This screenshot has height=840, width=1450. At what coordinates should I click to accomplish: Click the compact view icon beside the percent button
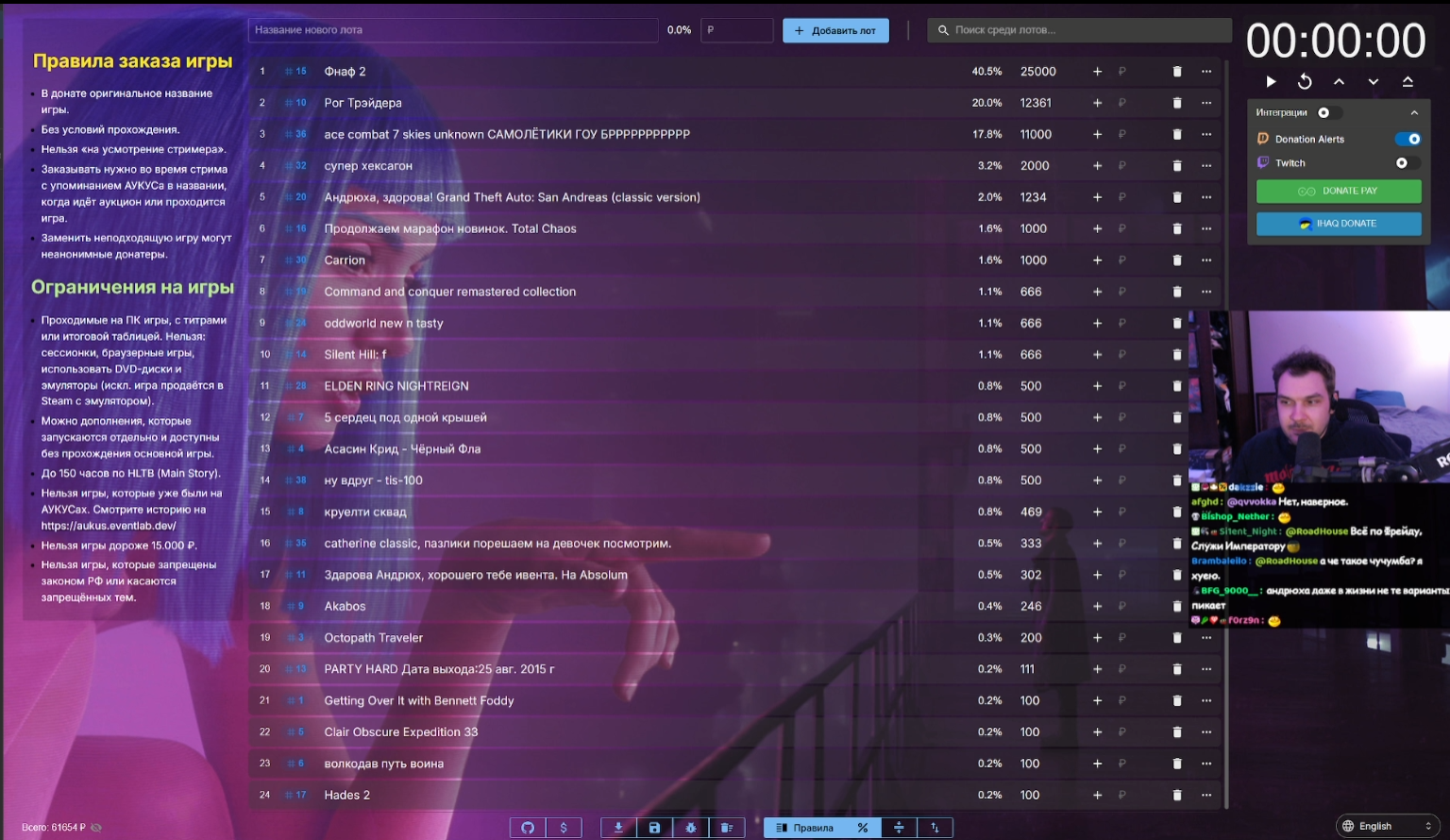pyautogui.click(x=899, y=828)
